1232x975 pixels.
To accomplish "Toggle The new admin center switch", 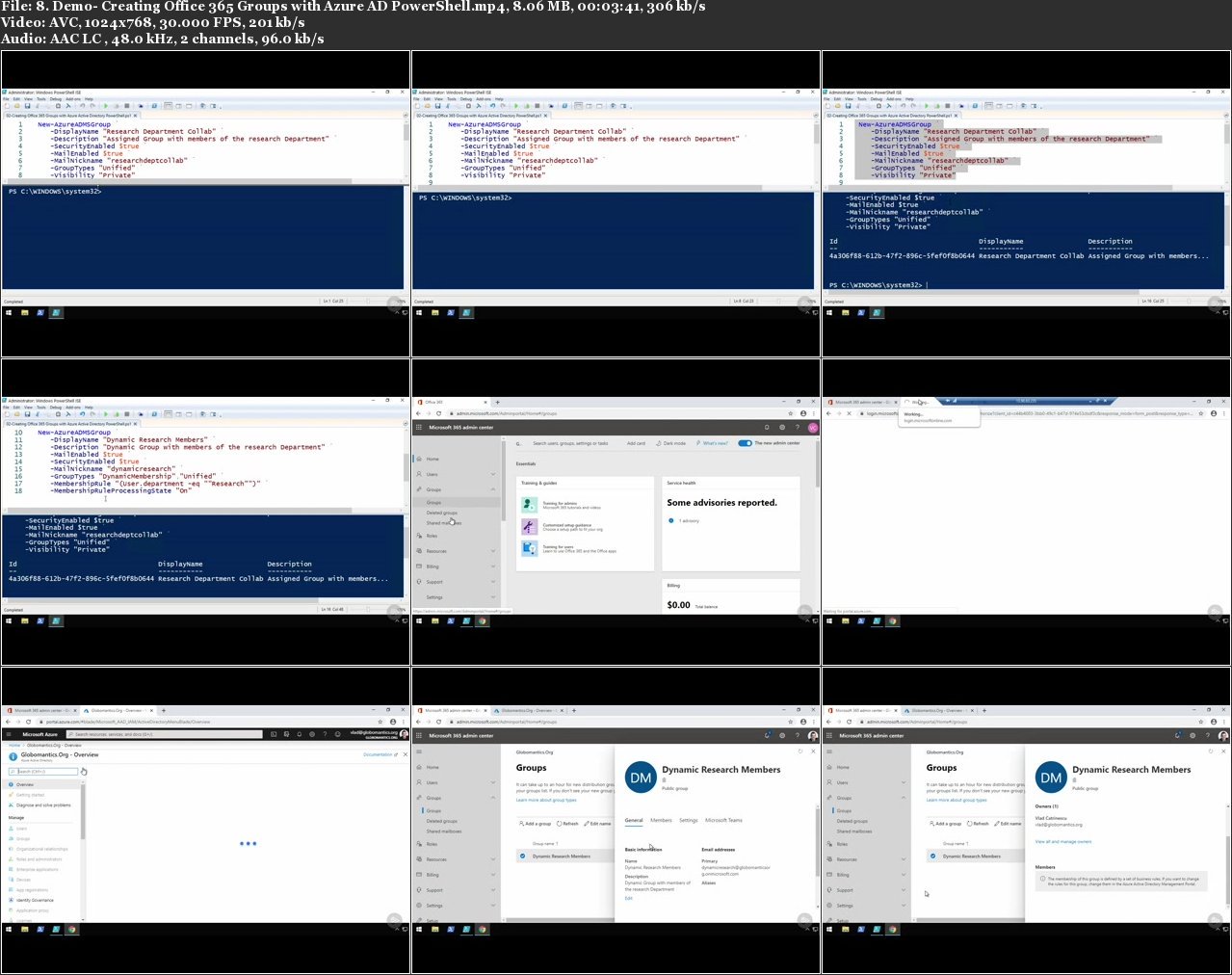I will coord(745,443).
